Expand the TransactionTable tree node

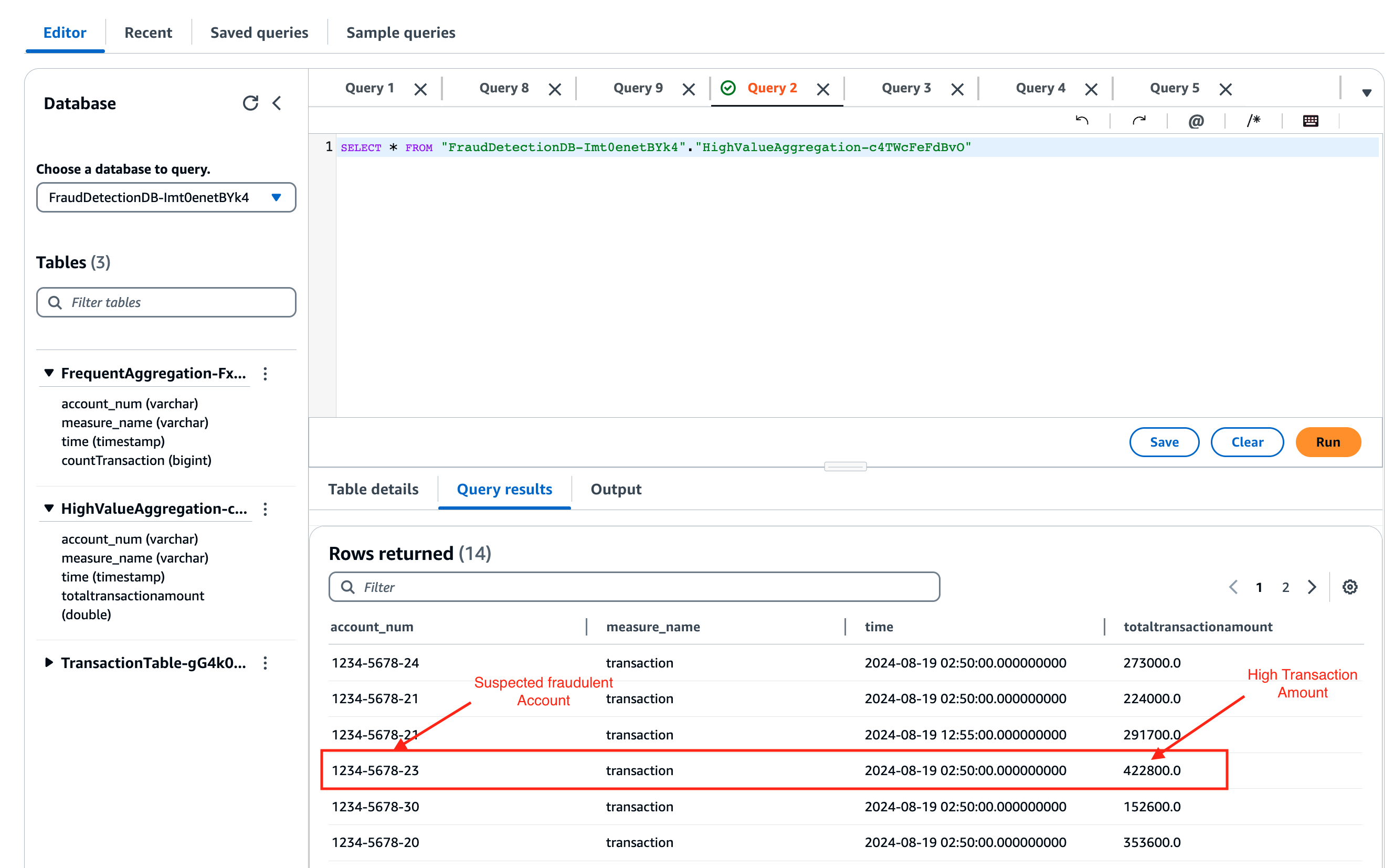(x=49, y=662)
